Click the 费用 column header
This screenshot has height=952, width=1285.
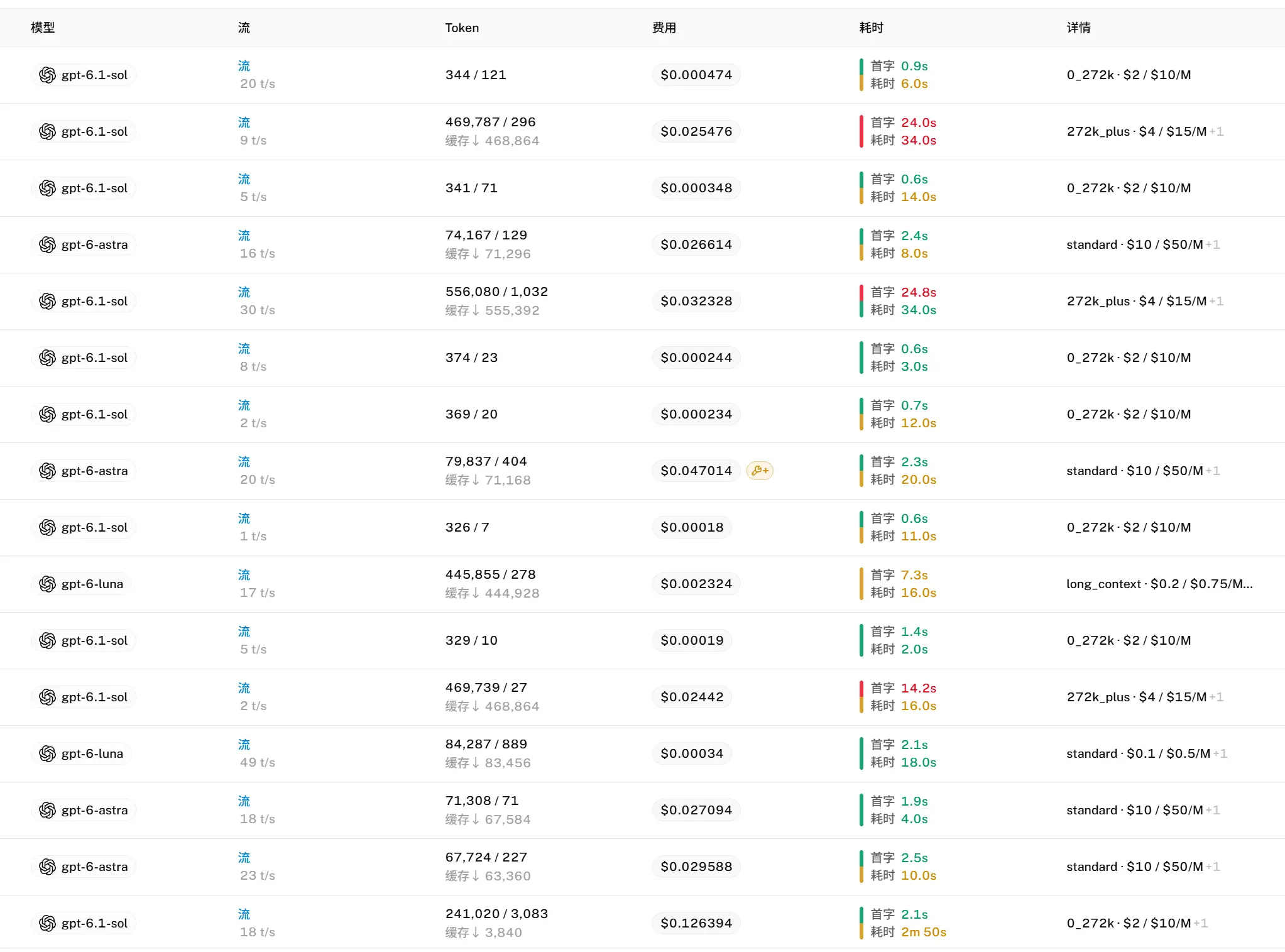click(x=664, y=28)
